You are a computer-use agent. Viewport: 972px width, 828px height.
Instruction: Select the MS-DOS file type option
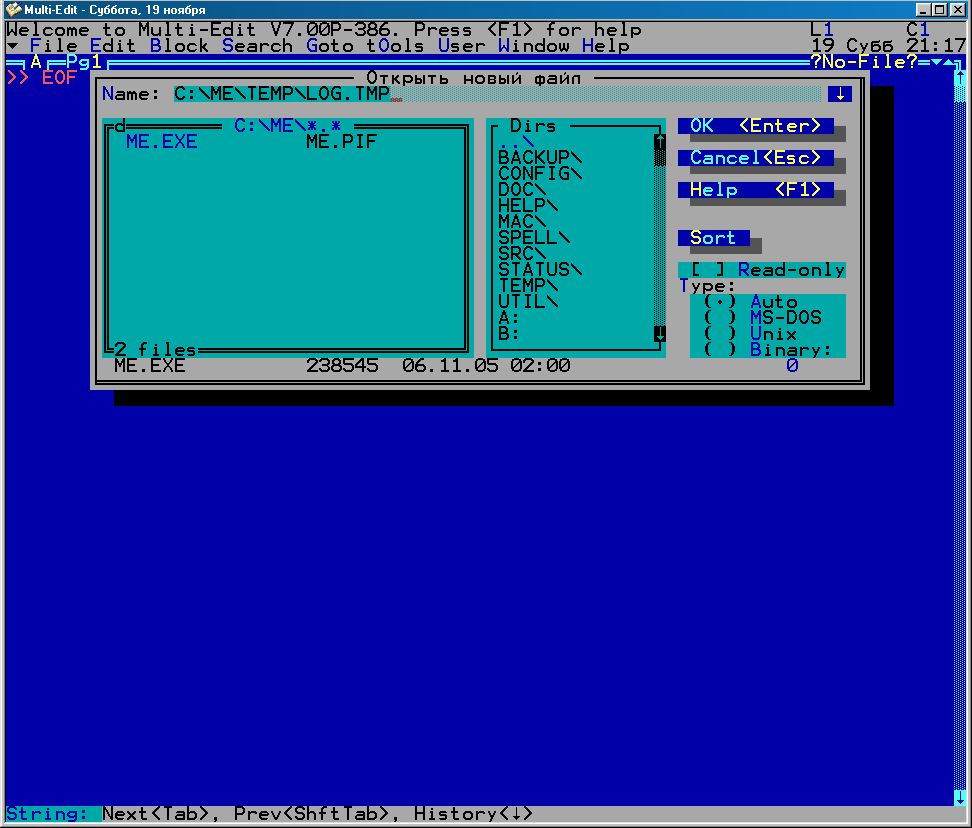click(720, 318)
